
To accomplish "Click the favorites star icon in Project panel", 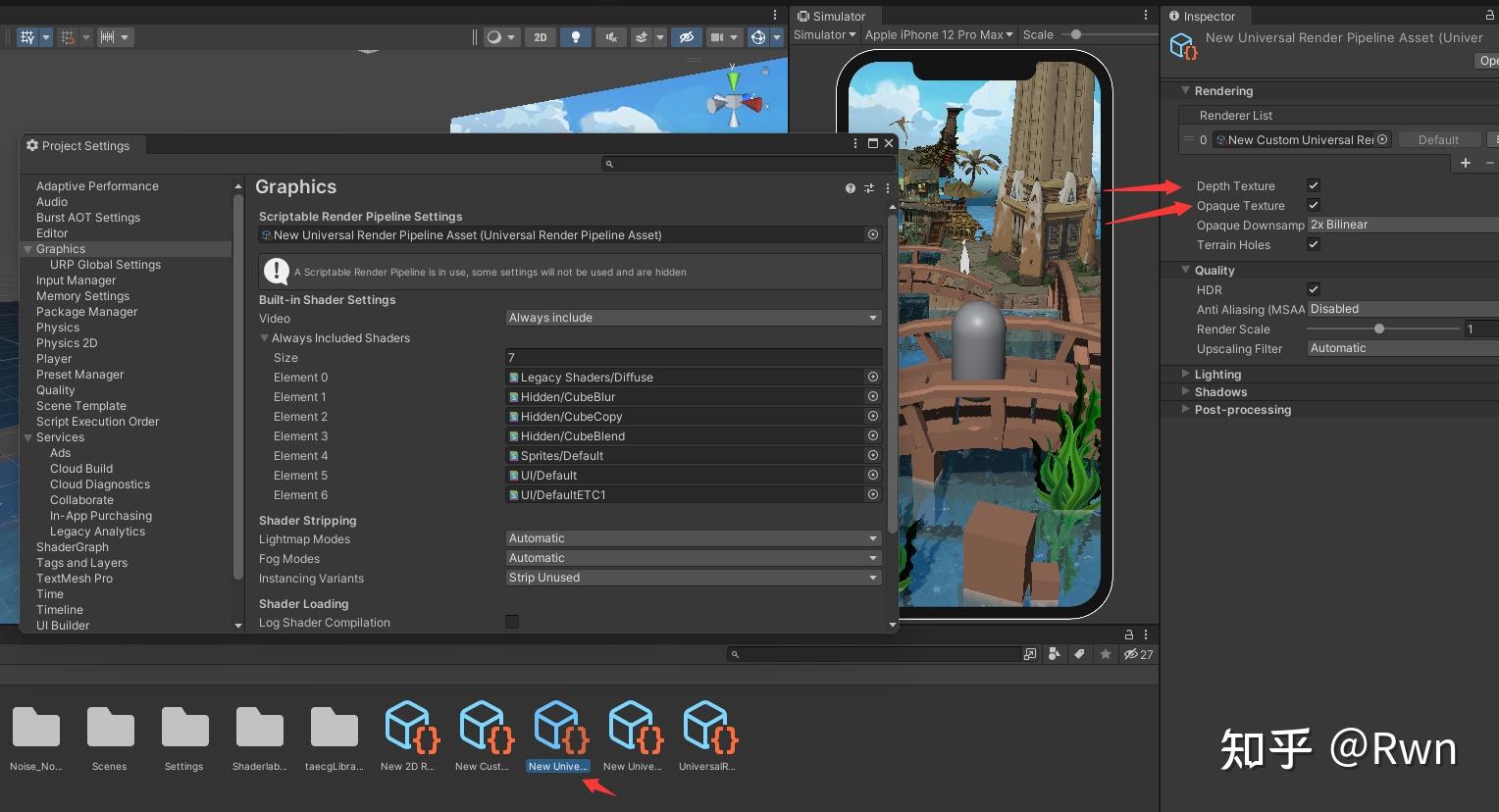I will (x=1106, y=654).
